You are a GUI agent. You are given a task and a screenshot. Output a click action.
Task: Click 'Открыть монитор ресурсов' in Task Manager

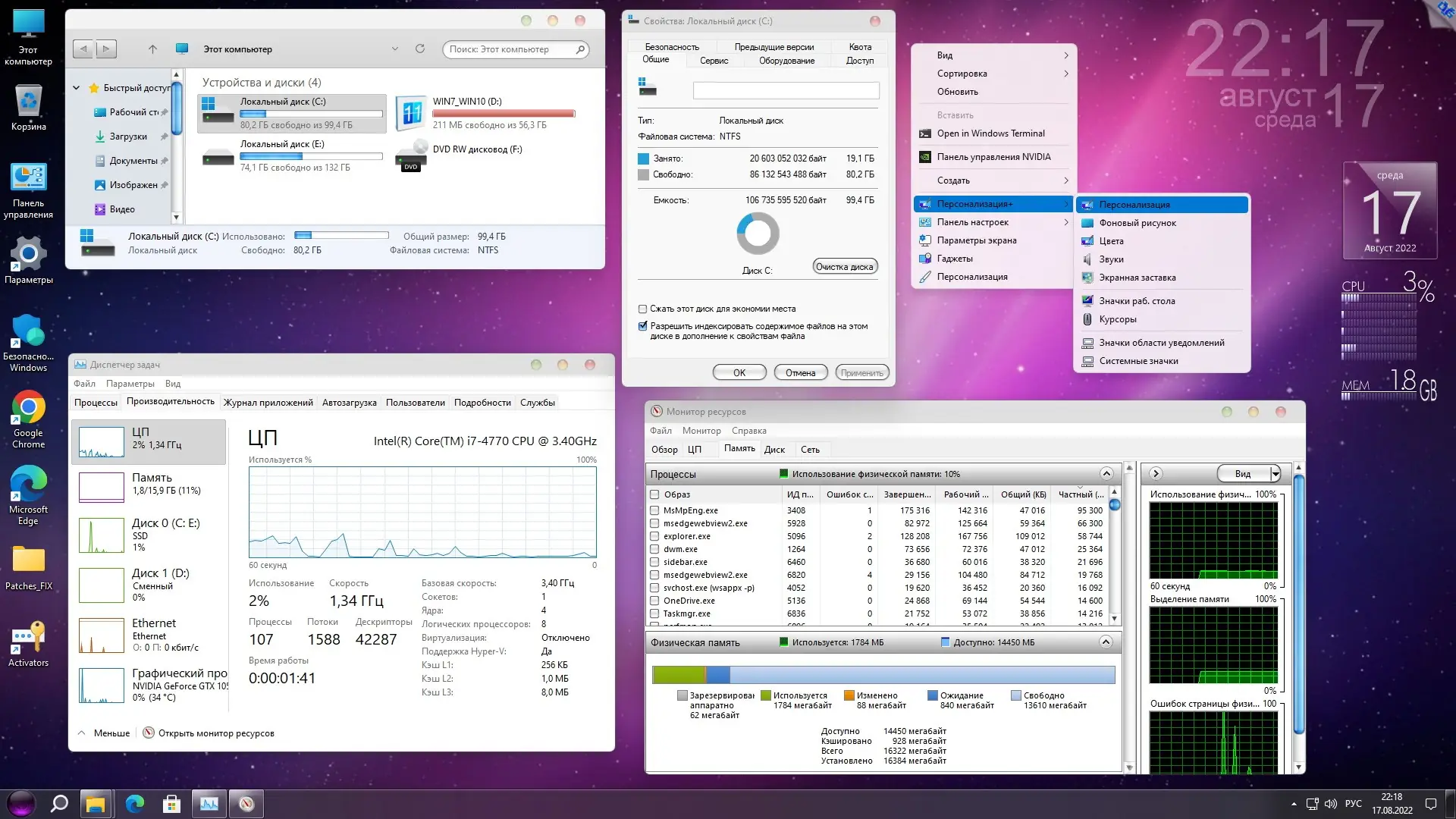tap(218, 733)
